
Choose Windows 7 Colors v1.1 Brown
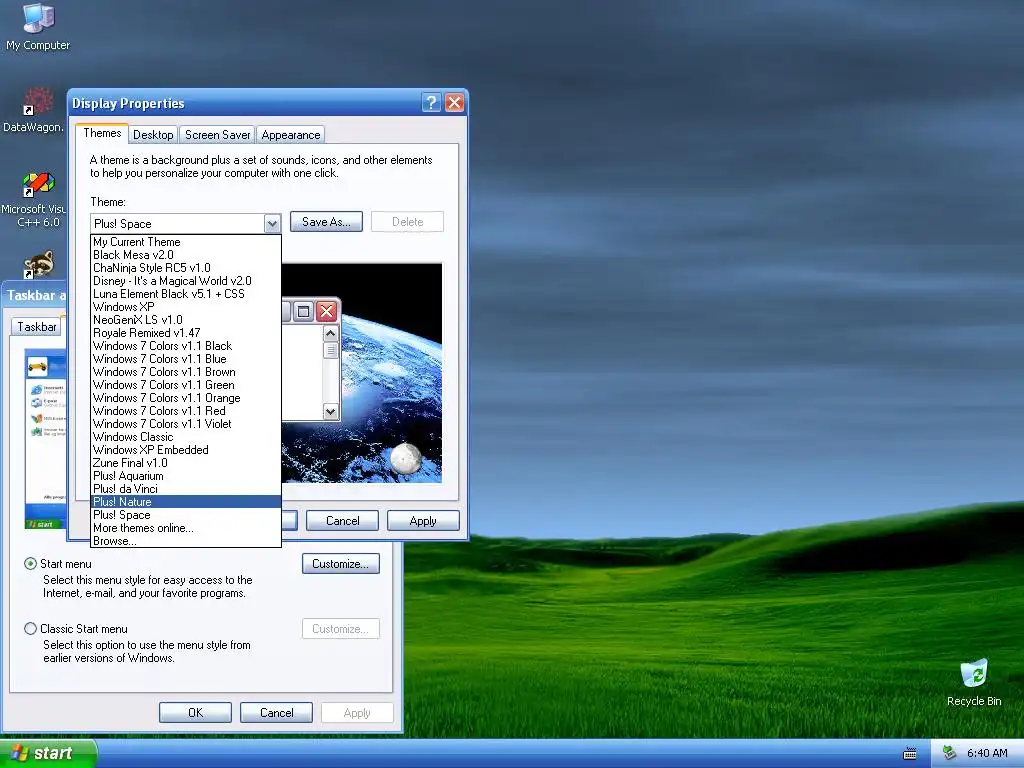click(185, 372)
